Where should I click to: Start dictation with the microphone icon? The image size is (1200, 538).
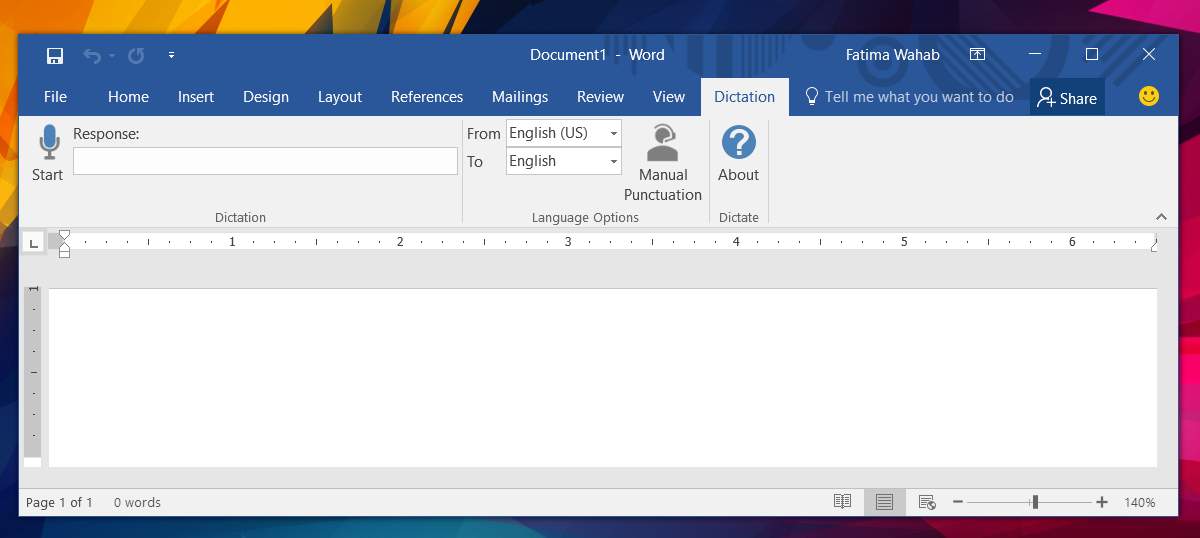[x=48, y=143]
